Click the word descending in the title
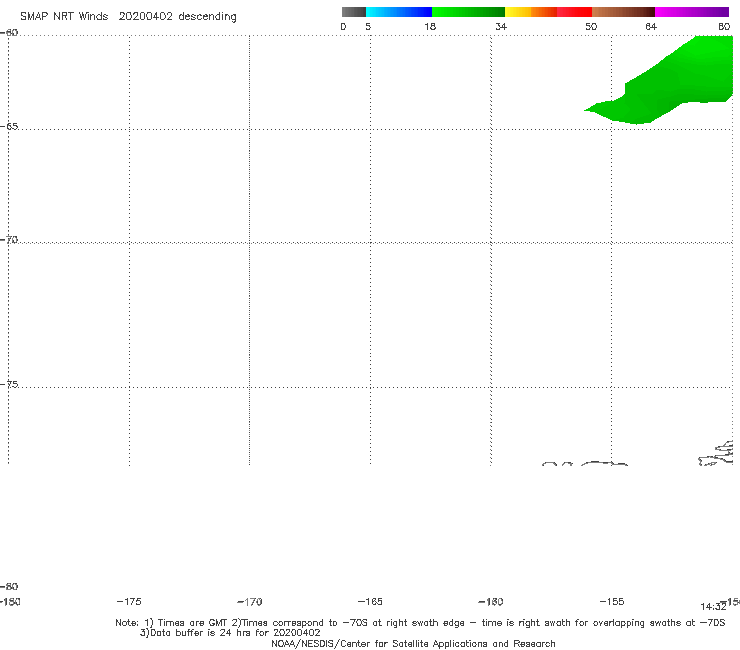Viewport: 740px width, 650px height. click(x=208, y=17)
